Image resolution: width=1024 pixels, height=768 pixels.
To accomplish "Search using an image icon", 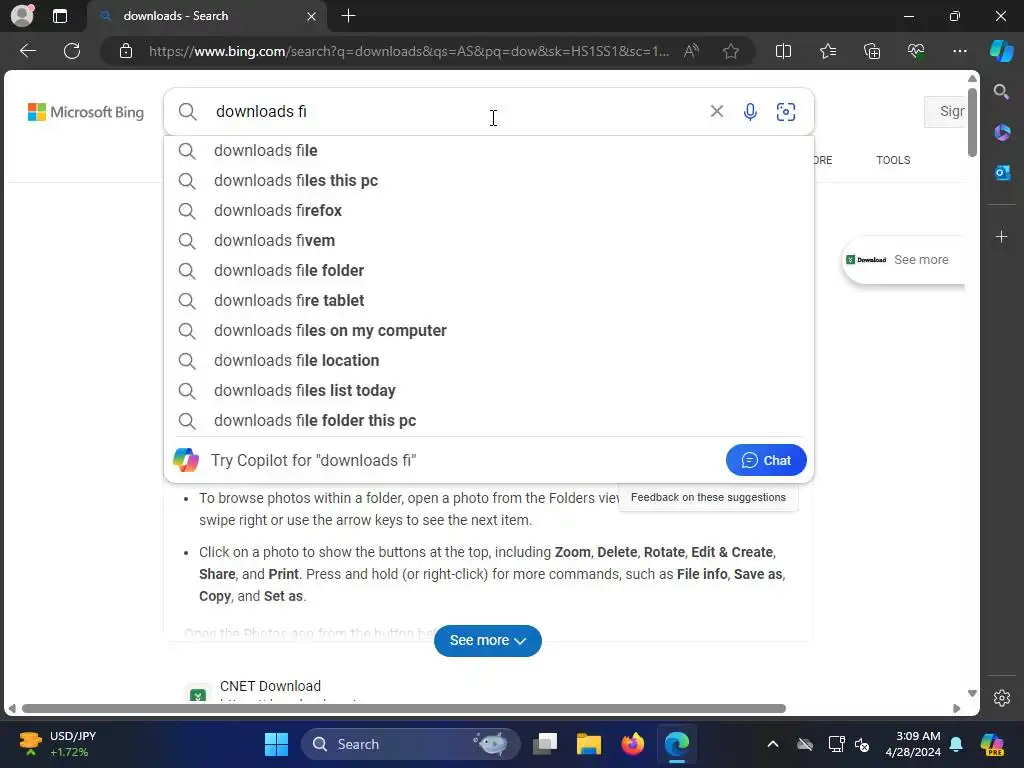I will [x=786, y=112].
